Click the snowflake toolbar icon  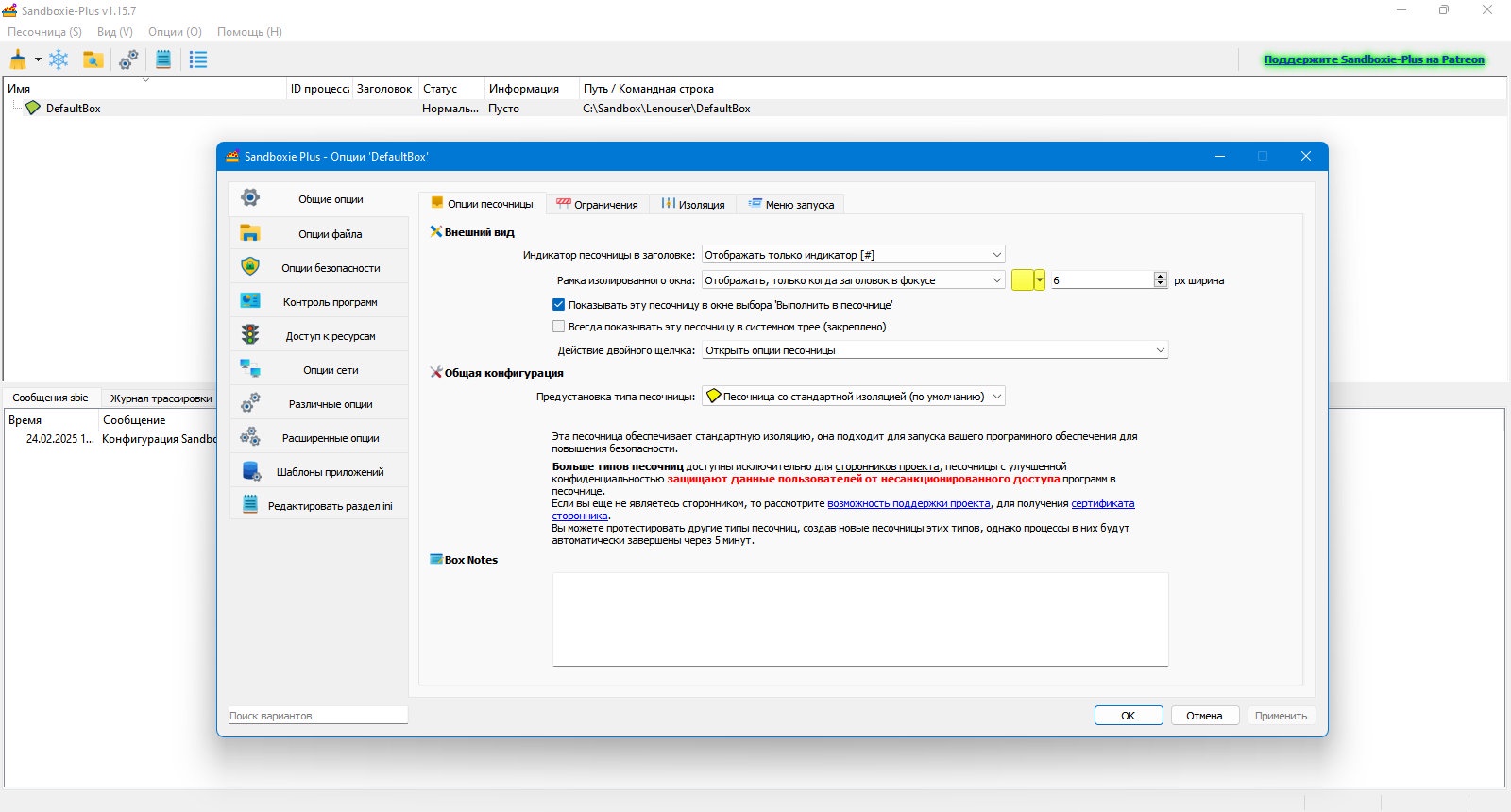pos(59,59)
